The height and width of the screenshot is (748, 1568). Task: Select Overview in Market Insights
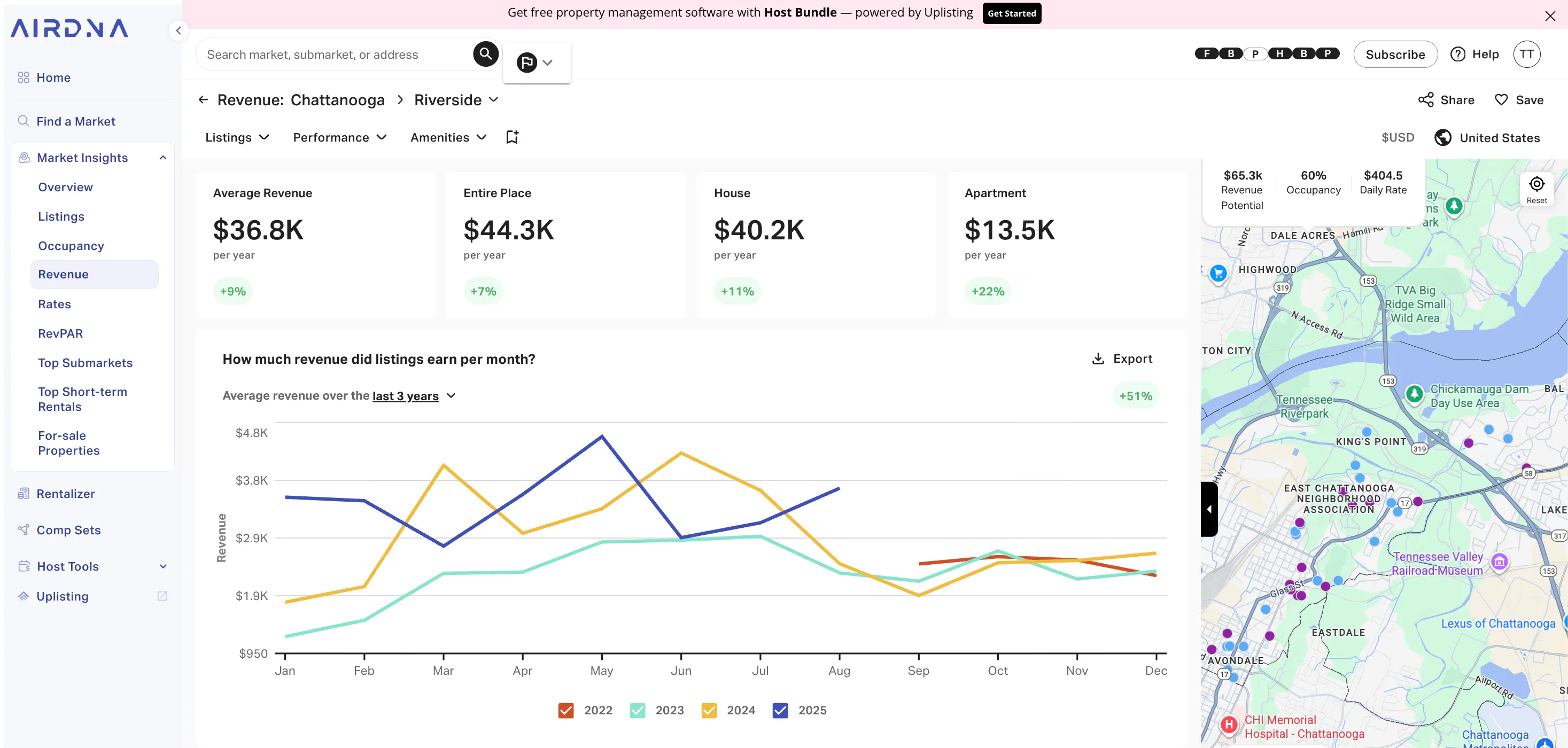pyautogui.click(x=65, y=188)
